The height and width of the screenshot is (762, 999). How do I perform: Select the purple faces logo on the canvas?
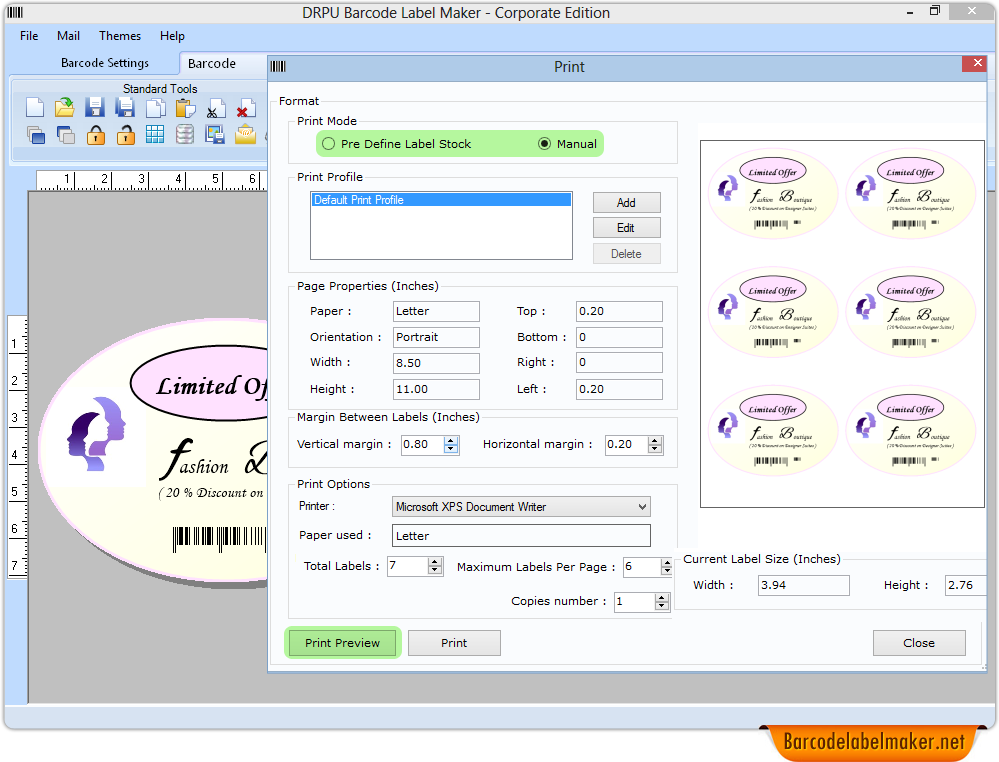pos(97,435)
